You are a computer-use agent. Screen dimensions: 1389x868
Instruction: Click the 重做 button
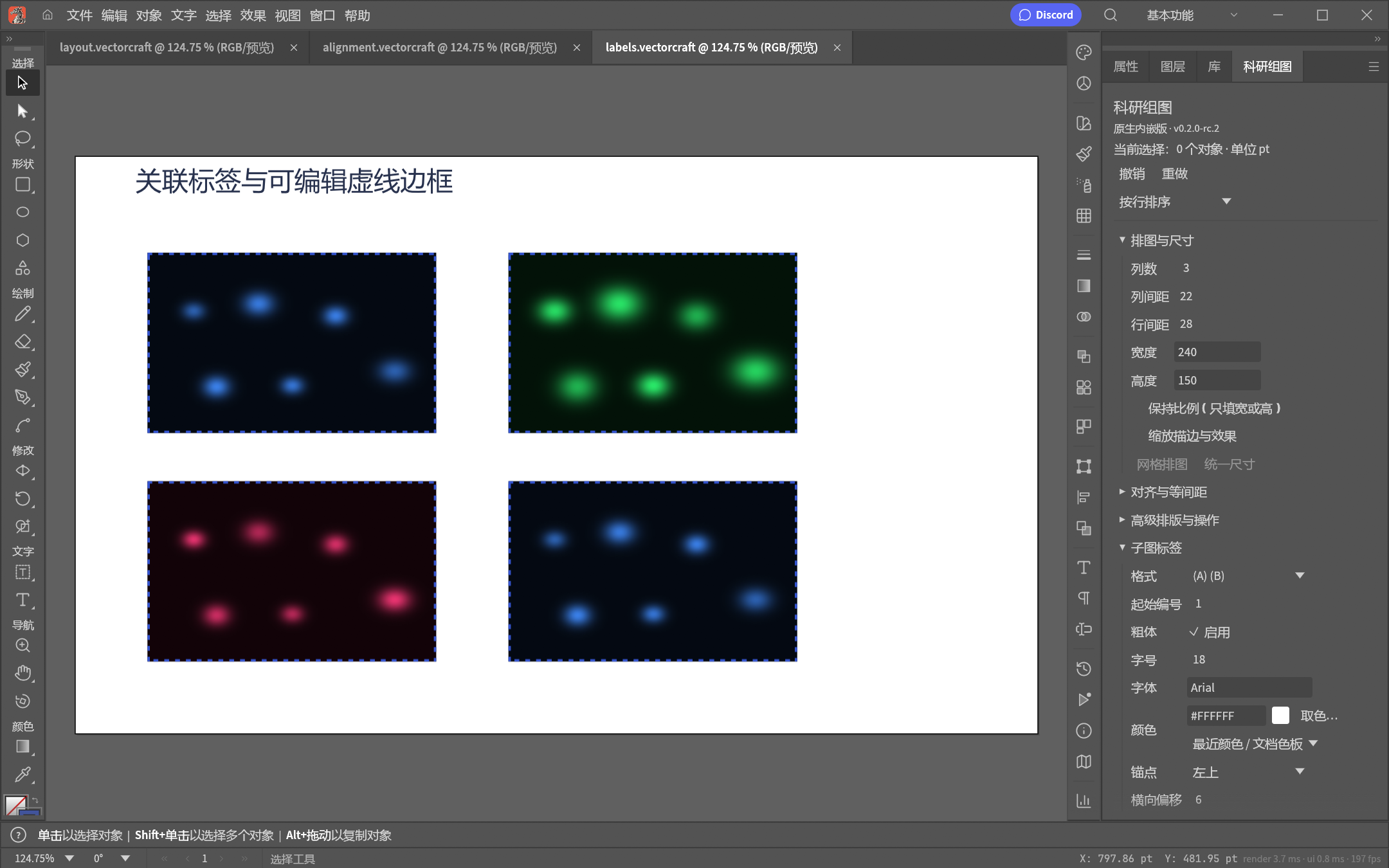point(1174,174)
